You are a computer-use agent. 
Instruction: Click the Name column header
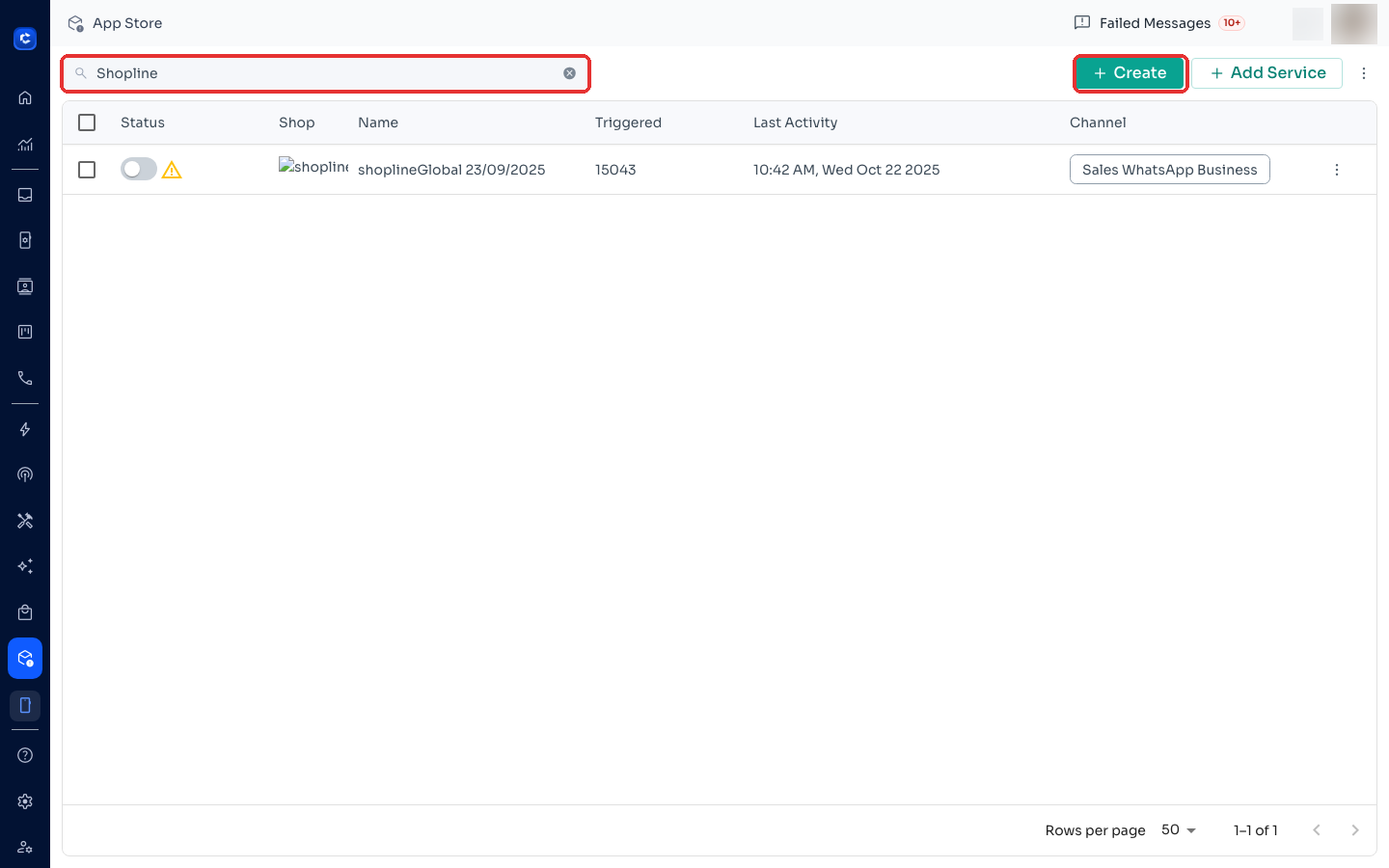378,122
